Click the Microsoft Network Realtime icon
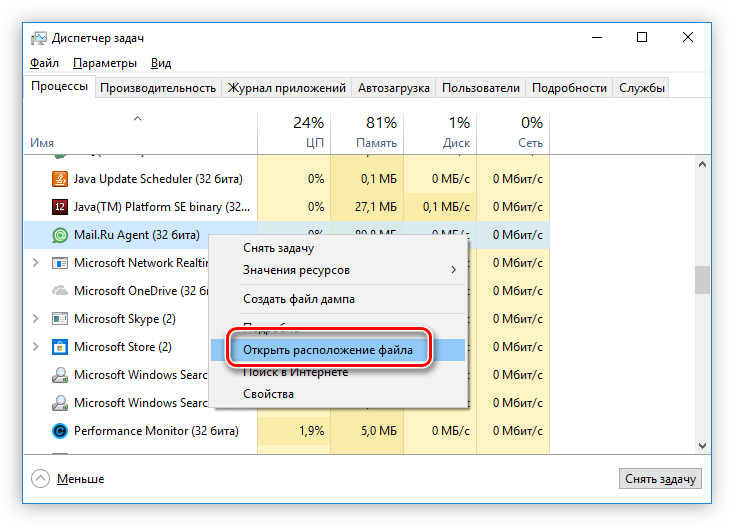734x526 pixels. [59, 263]
